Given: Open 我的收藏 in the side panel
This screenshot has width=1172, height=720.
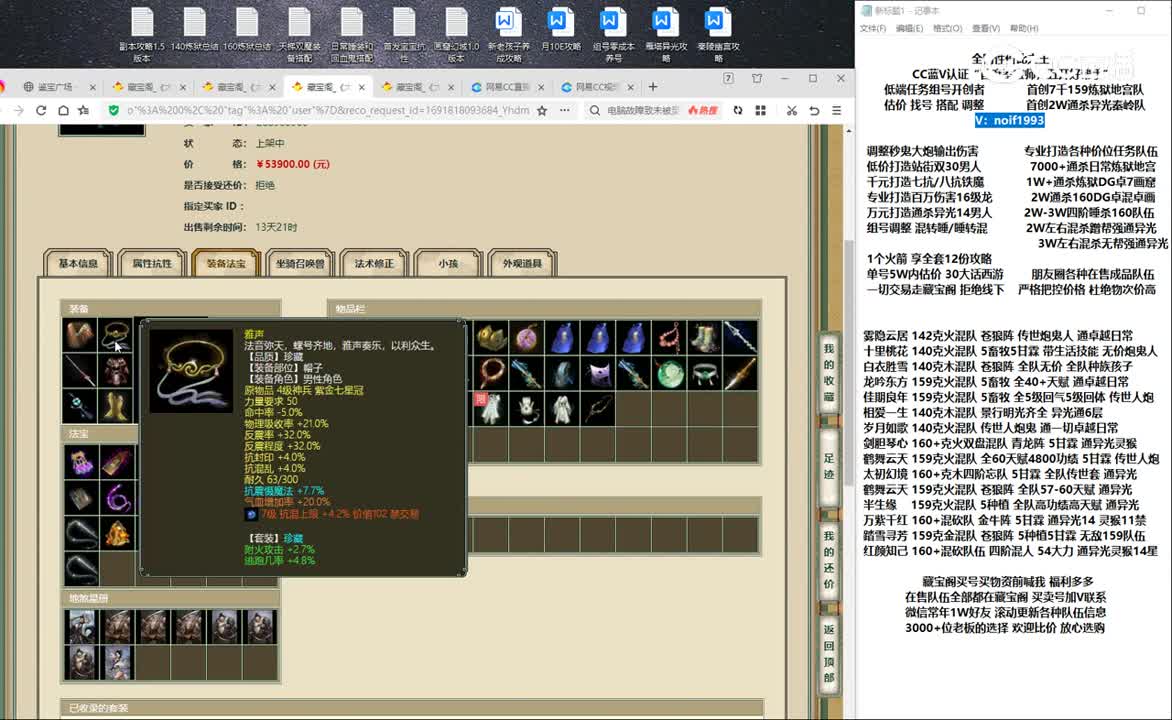Looking at the screenshot, I should pos(828,372).
